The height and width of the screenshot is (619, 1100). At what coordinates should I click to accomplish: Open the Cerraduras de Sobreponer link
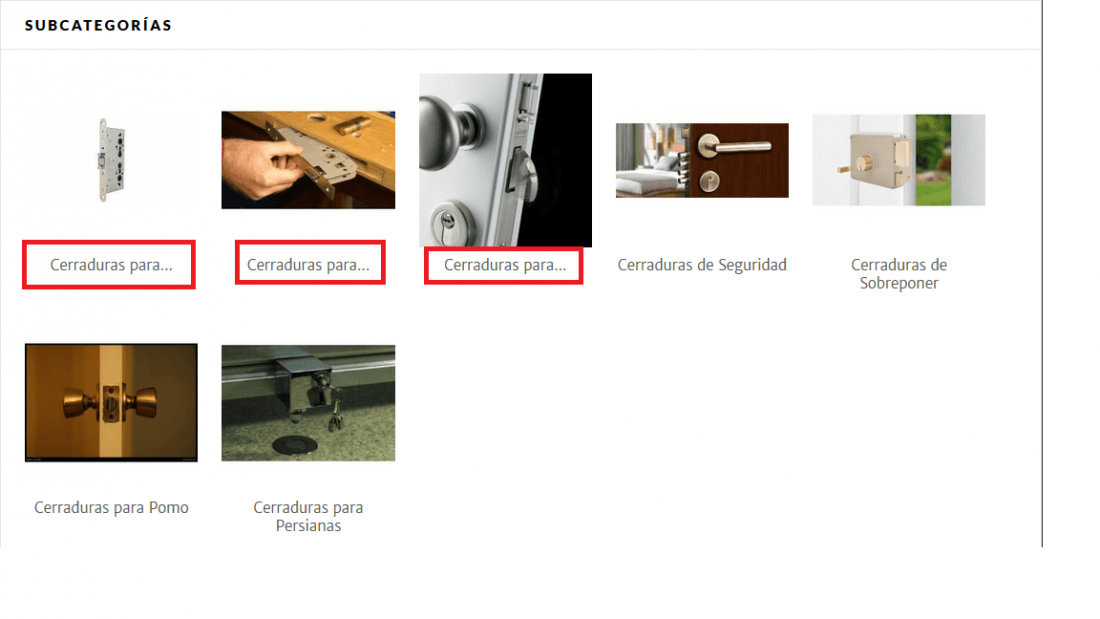tap(899, 274)
